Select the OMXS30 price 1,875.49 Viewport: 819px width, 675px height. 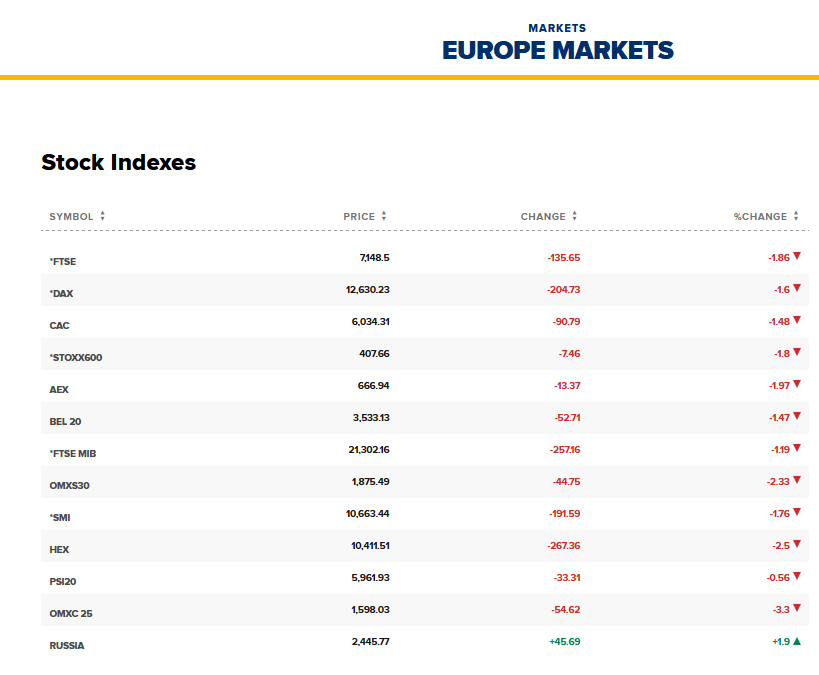[x=370, y=482]
